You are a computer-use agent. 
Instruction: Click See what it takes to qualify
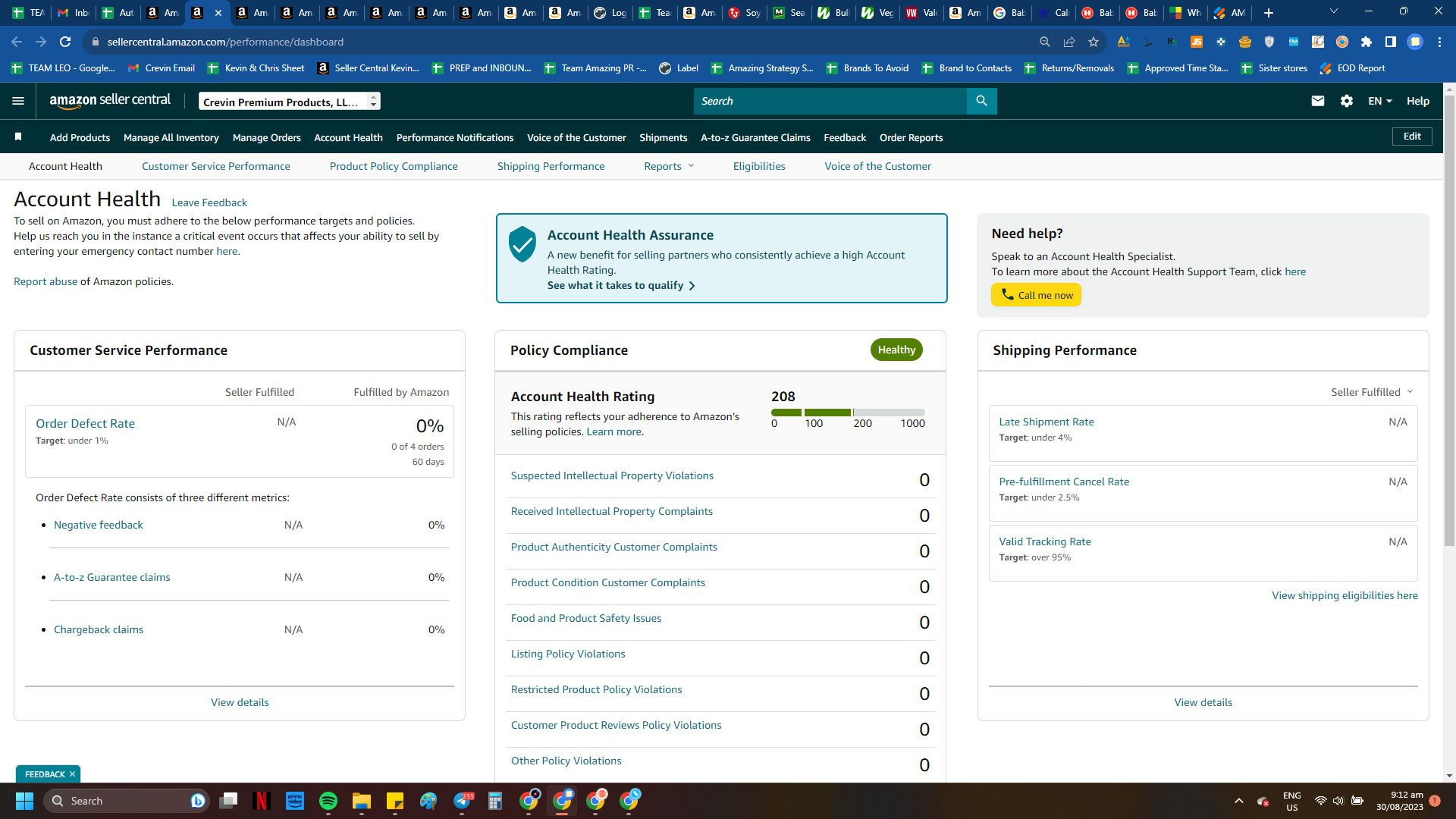point(621,285)
